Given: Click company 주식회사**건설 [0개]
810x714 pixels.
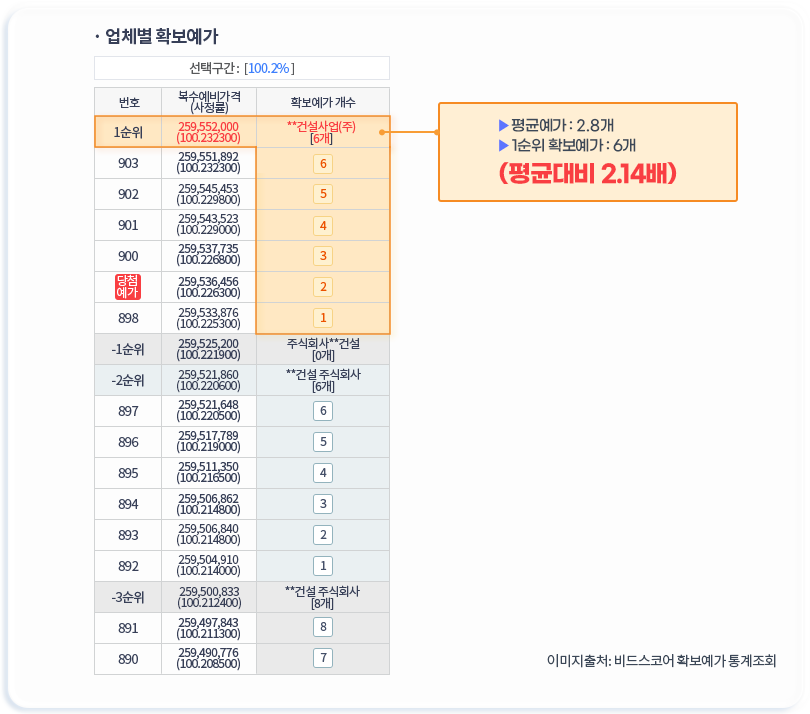Looking at the screenshot, I should 323,349.
